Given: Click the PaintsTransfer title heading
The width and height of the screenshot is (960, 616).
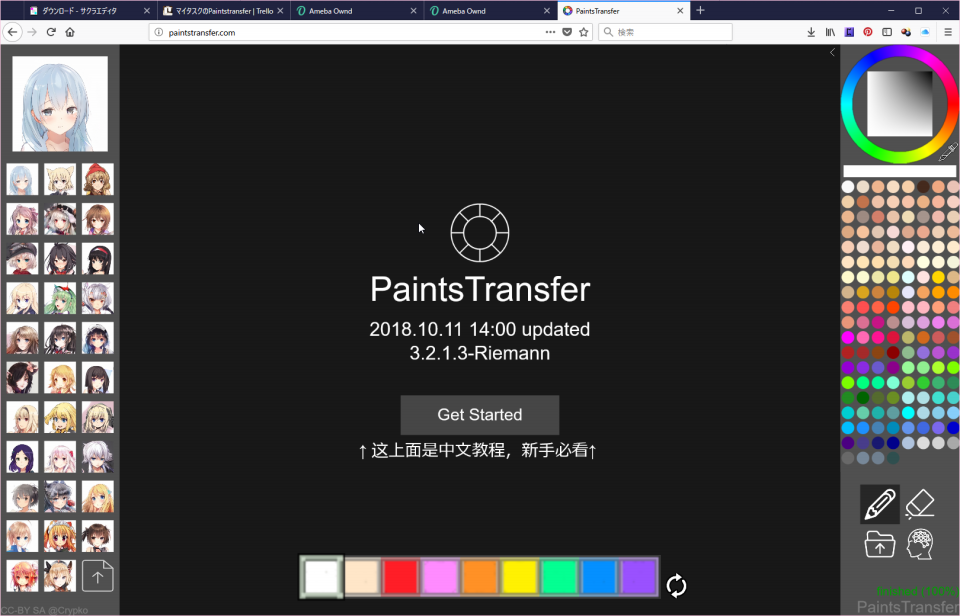Looking at the screenshot, I should 480,289.
